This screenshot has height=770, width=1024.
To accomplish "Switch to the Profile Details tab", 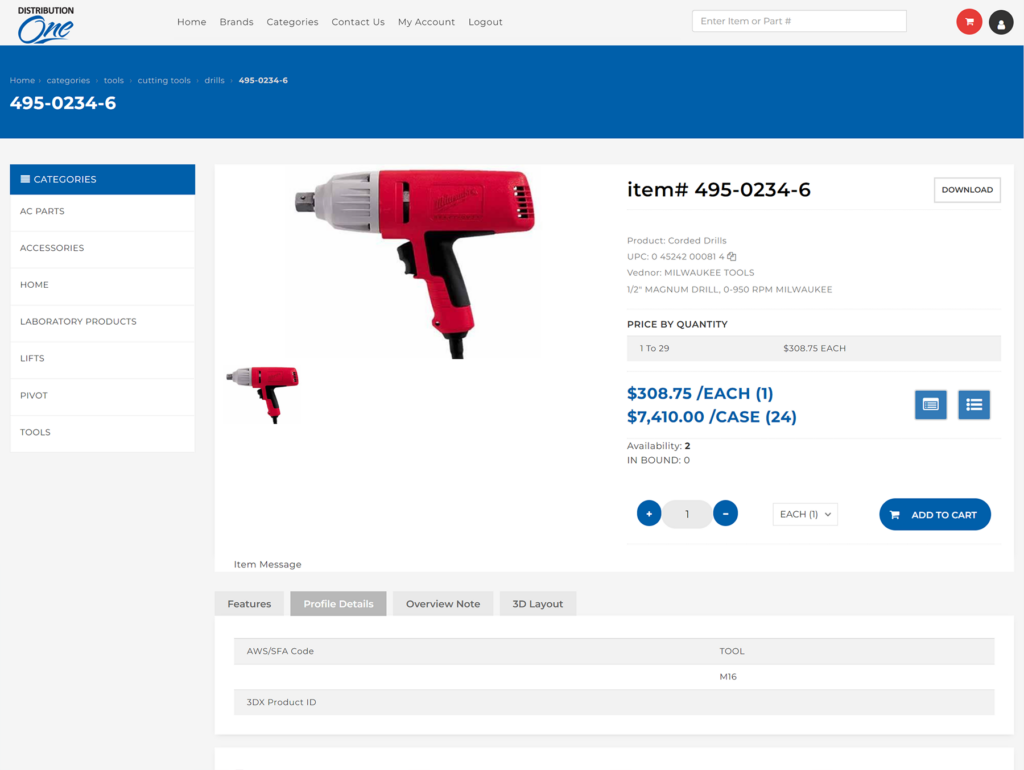I will click(x=338, y=604).
